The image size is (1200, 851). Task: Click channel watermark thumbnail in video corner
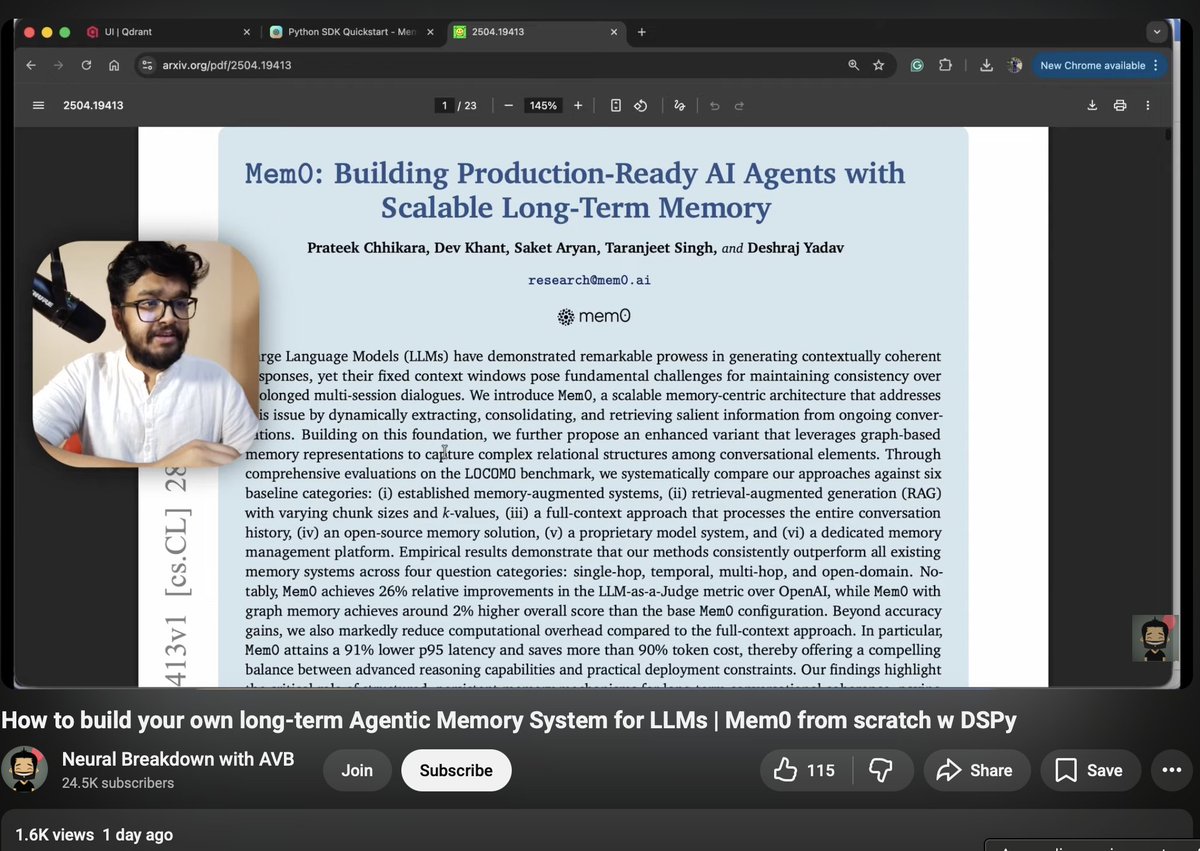1155,638
